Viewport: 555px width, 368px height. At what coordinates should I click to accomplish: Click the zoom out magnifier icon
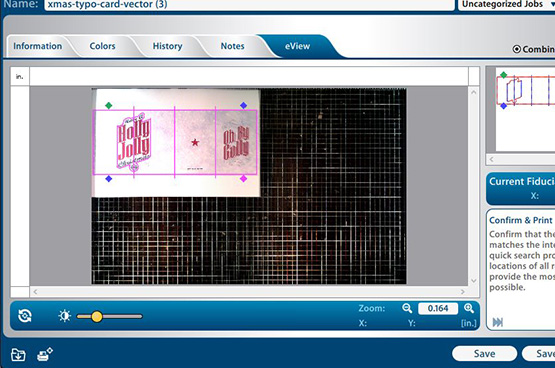(x=407, y=308)
